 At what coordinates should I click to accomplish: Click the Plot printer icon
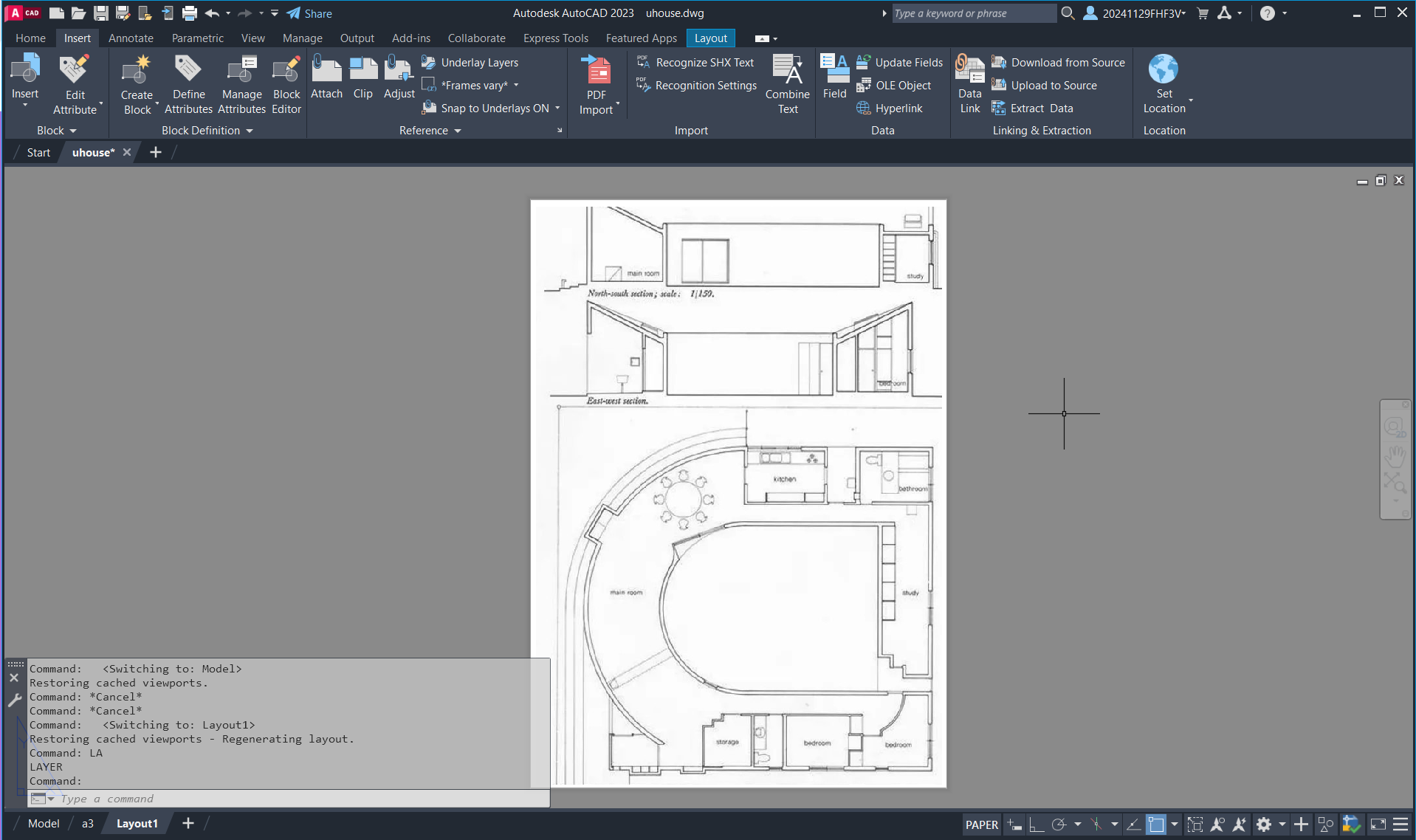[190, 13]
